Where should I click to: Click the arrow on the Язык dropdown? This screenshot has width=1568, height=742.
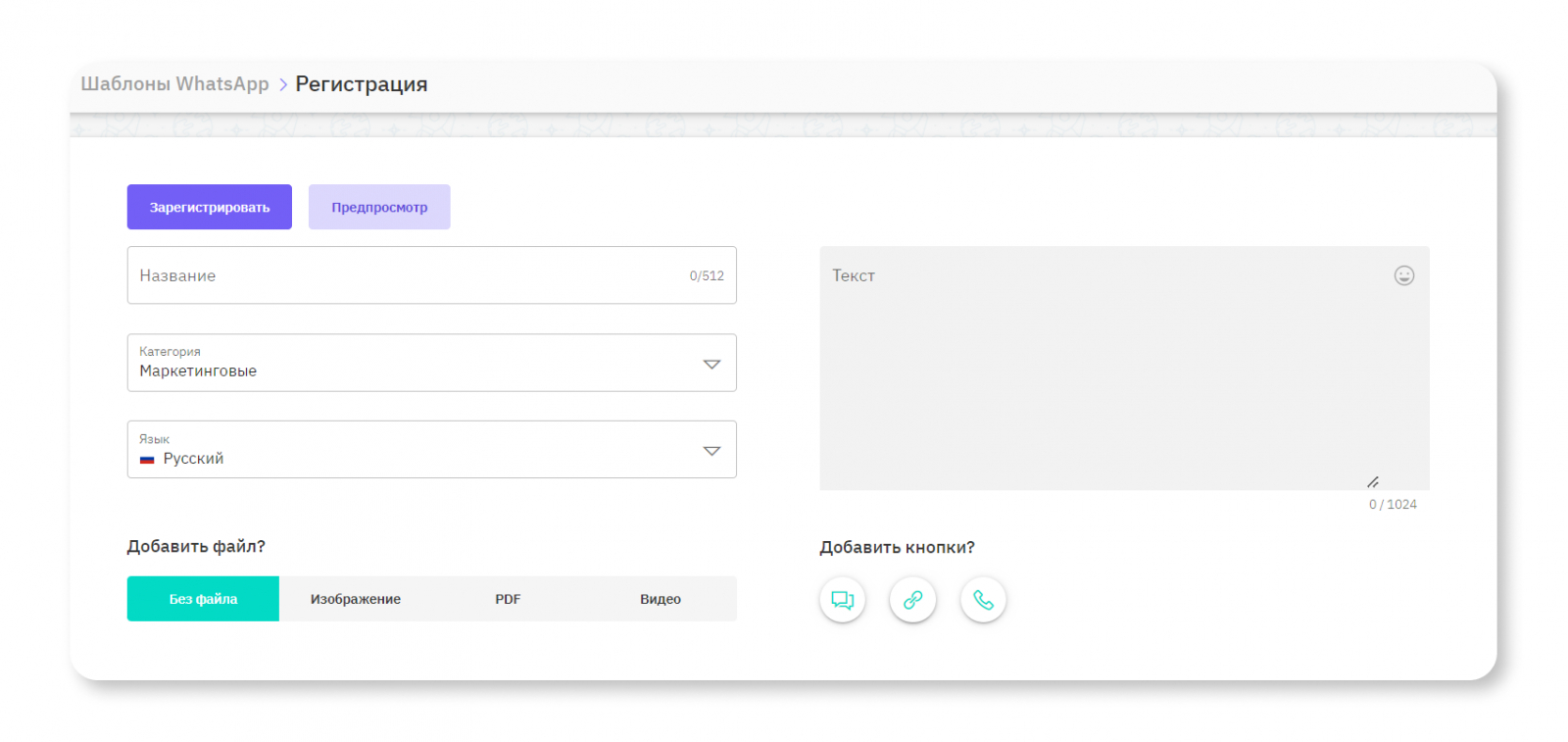pos(711,451)
